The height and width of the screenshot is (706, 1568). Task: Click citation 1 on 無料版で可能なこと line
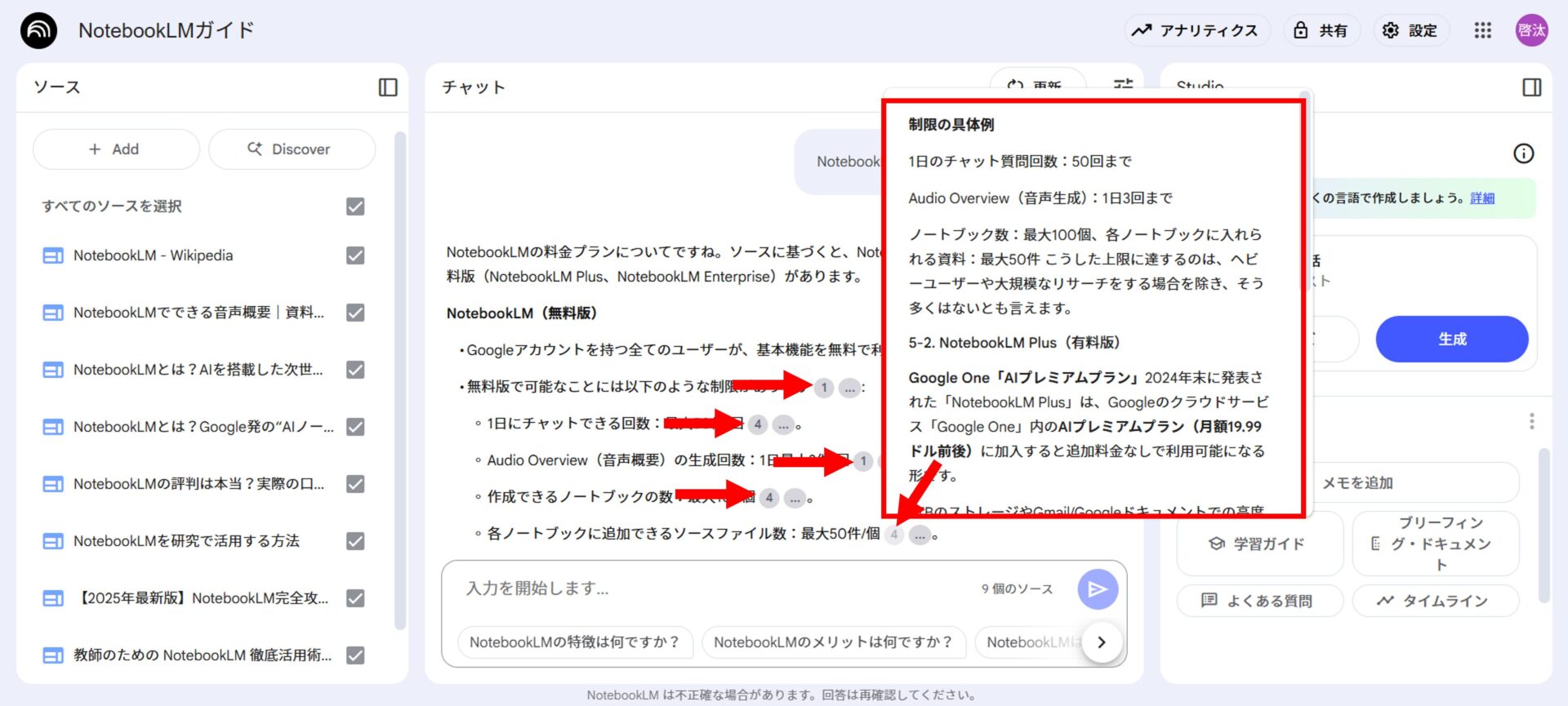[x=824, y=388]
